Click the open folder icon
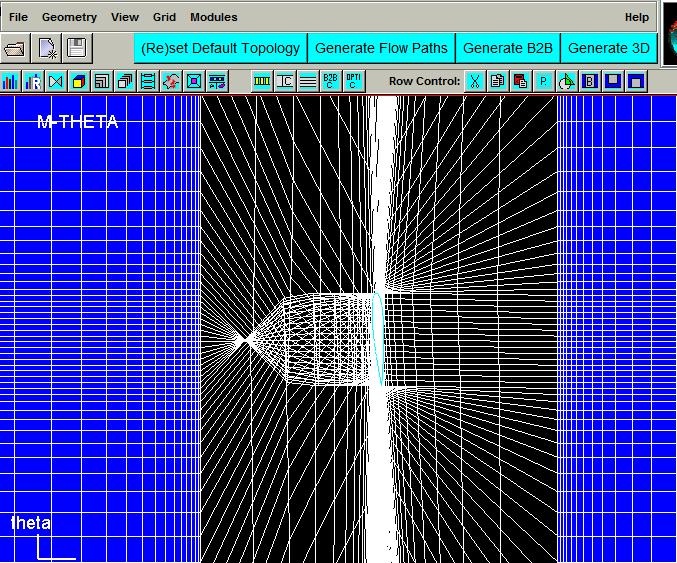 15,48
